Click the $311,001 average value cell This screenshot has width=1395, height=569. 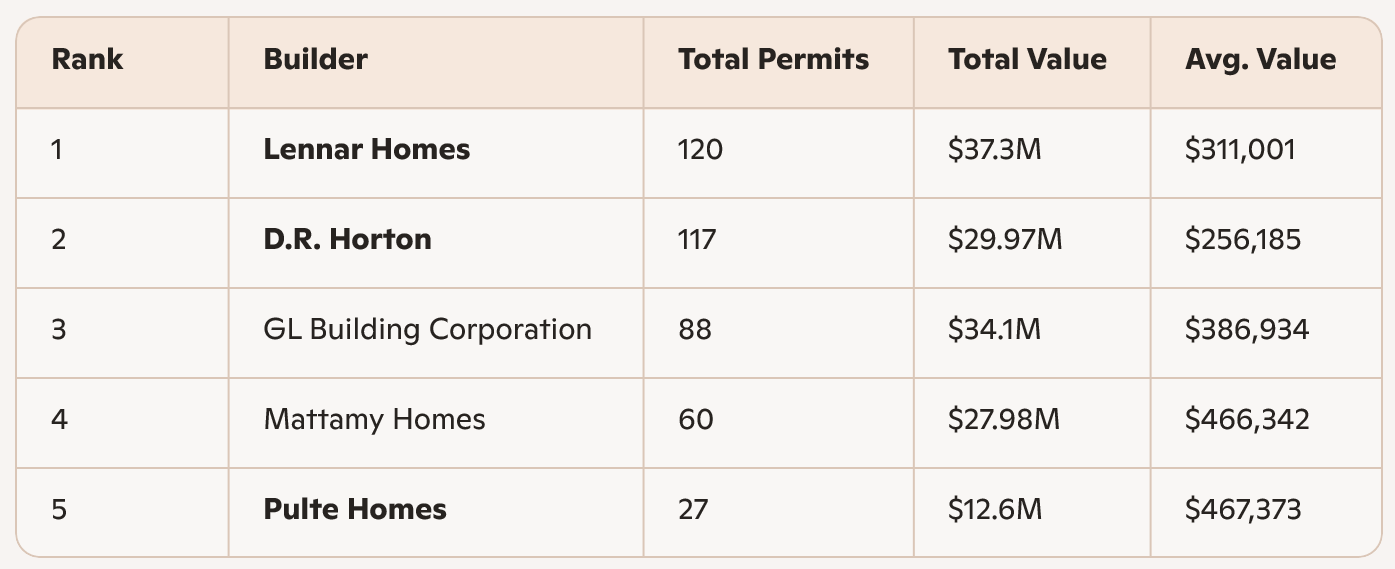click(x=1240, y=150)
